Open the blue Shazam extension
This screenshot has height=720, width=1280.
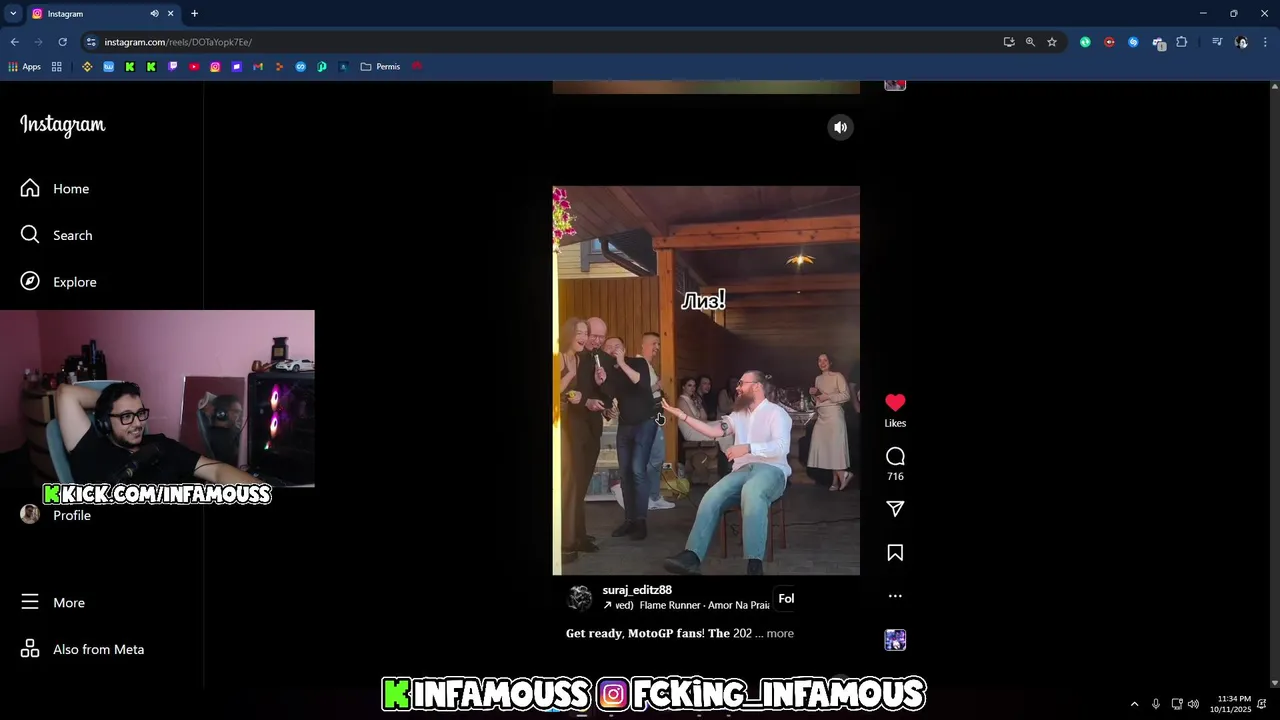1133,42
